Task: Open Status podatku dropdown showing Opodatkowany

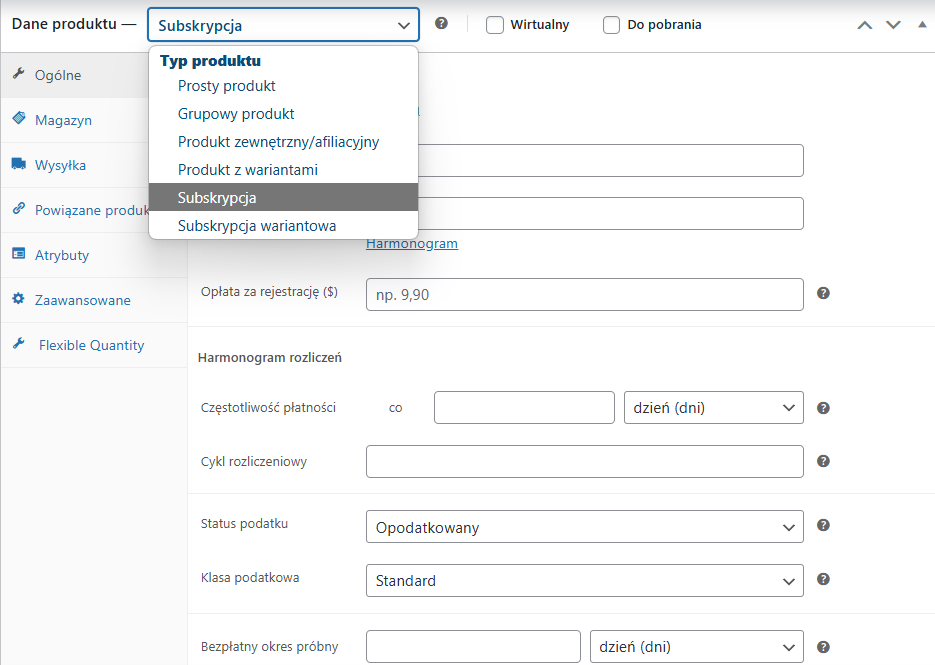Action: (x=584, y=527)
